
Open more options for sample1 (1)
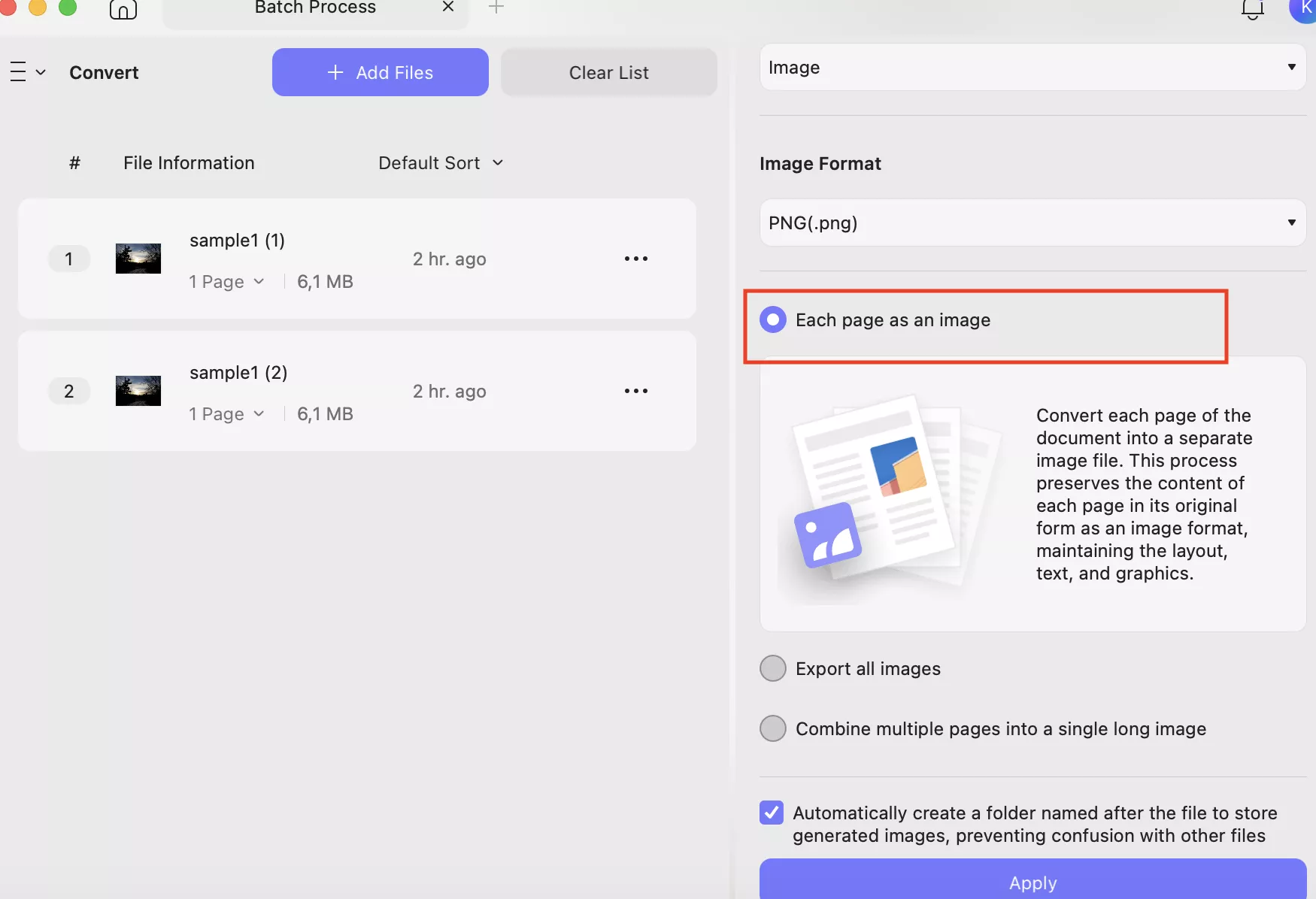coord(636,259)
